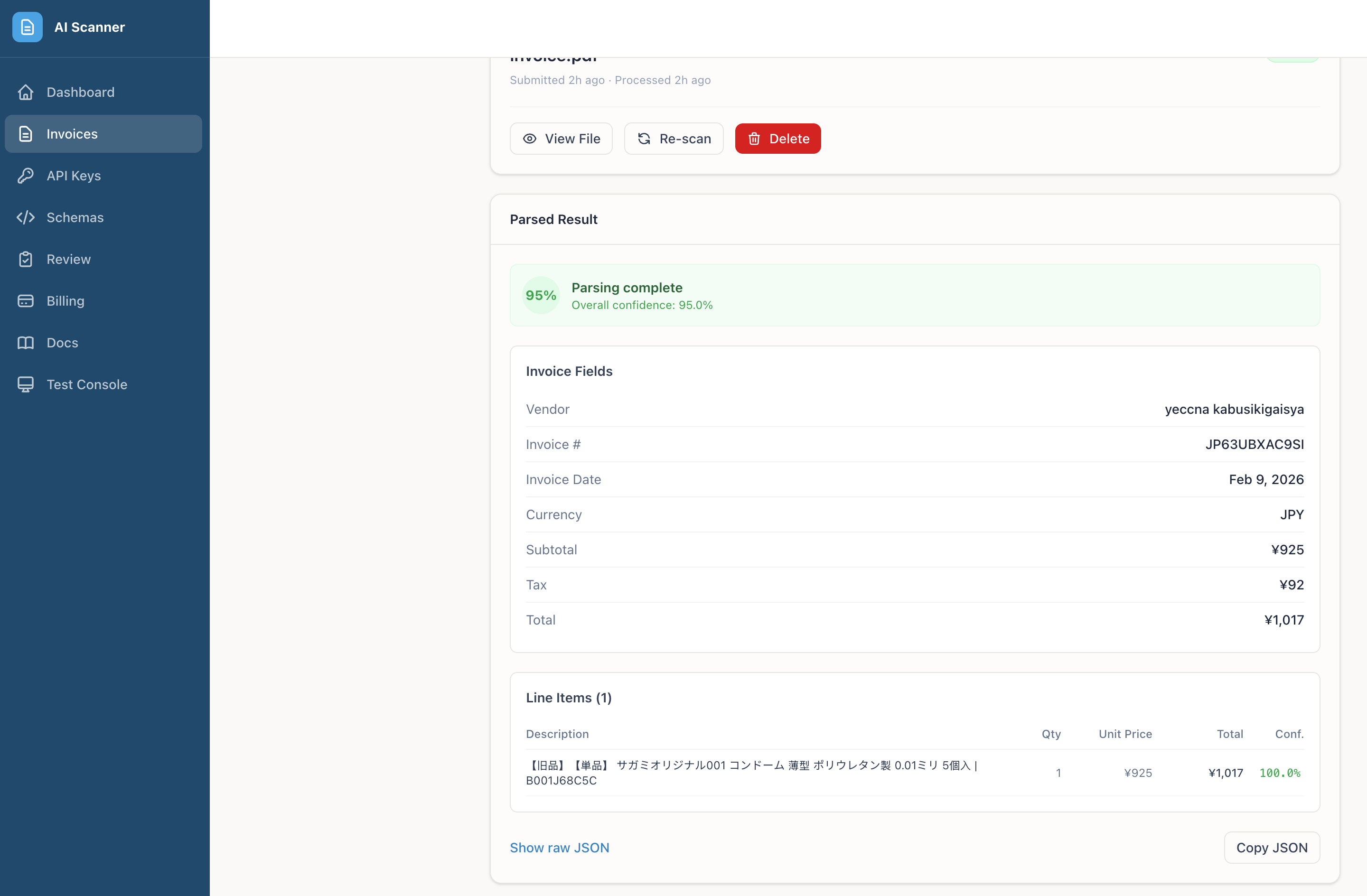Click the Delete button
Screen dimensions: 1367x896
coord(777,139)
